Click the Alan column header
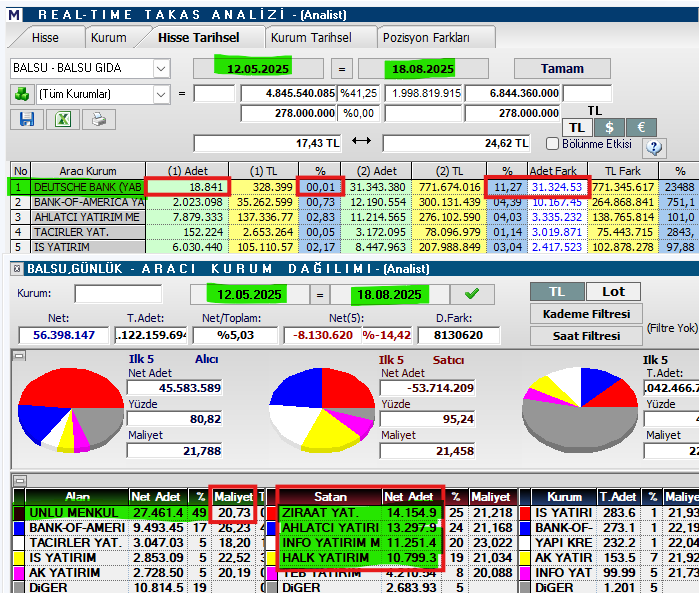Image resolution: width=699 pixels, height=593 pixels. click(77, 496)
